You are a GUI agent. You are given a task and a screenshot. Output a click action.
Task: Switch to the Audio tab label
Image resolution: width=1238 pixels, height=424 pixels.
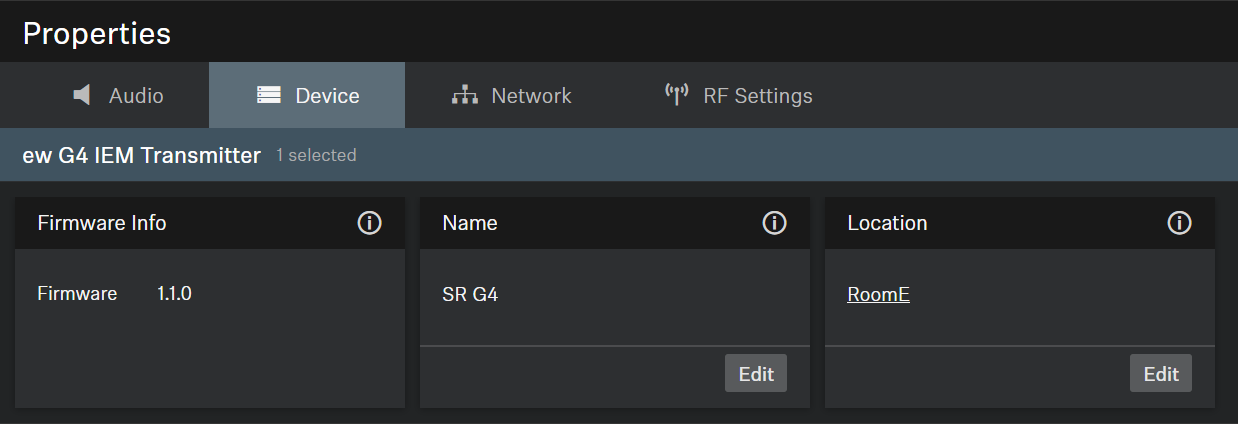point(136,96)
